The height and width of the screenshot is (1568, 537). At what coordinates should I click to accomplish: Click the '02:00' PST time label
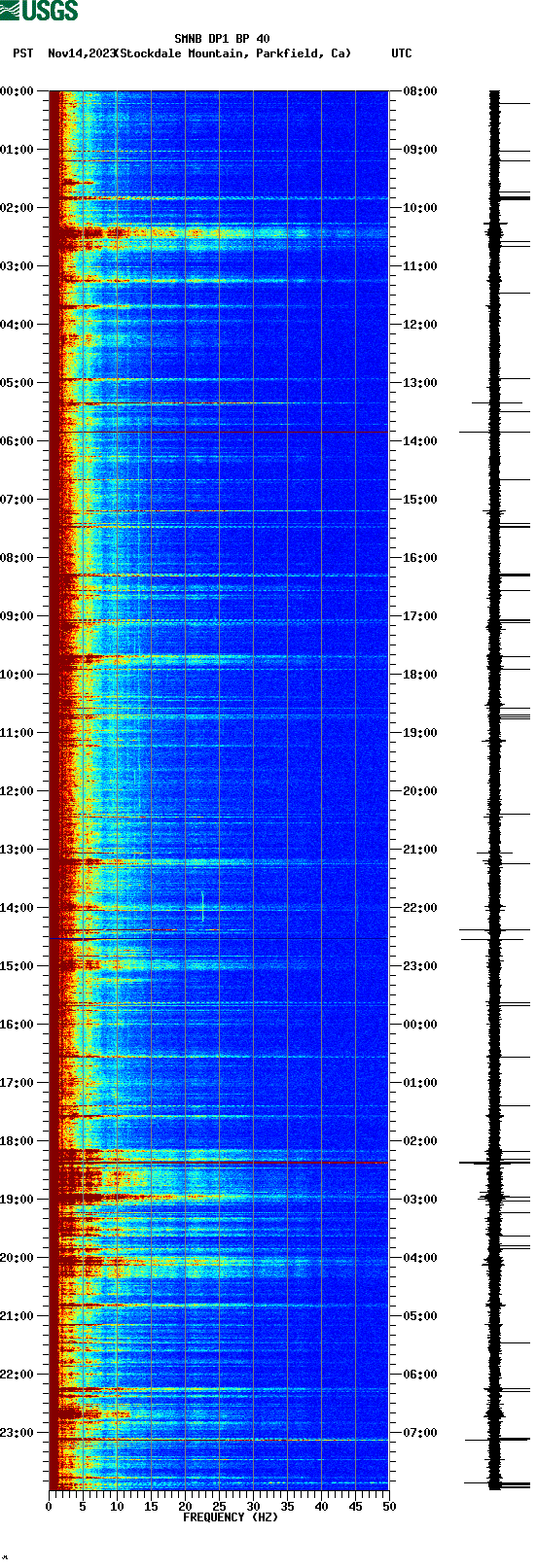pyautogui.click(x=17, y=208)
